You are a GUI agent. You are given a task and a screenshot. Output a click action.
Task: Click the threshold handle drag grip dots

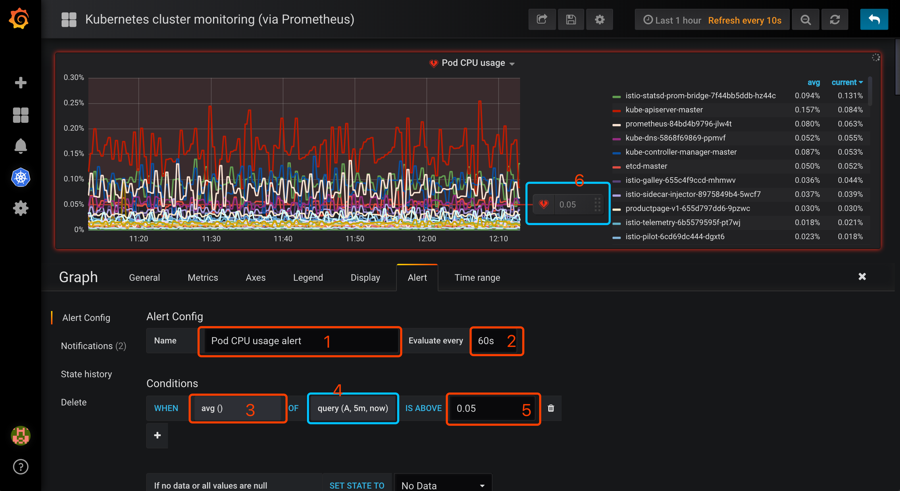598,204
